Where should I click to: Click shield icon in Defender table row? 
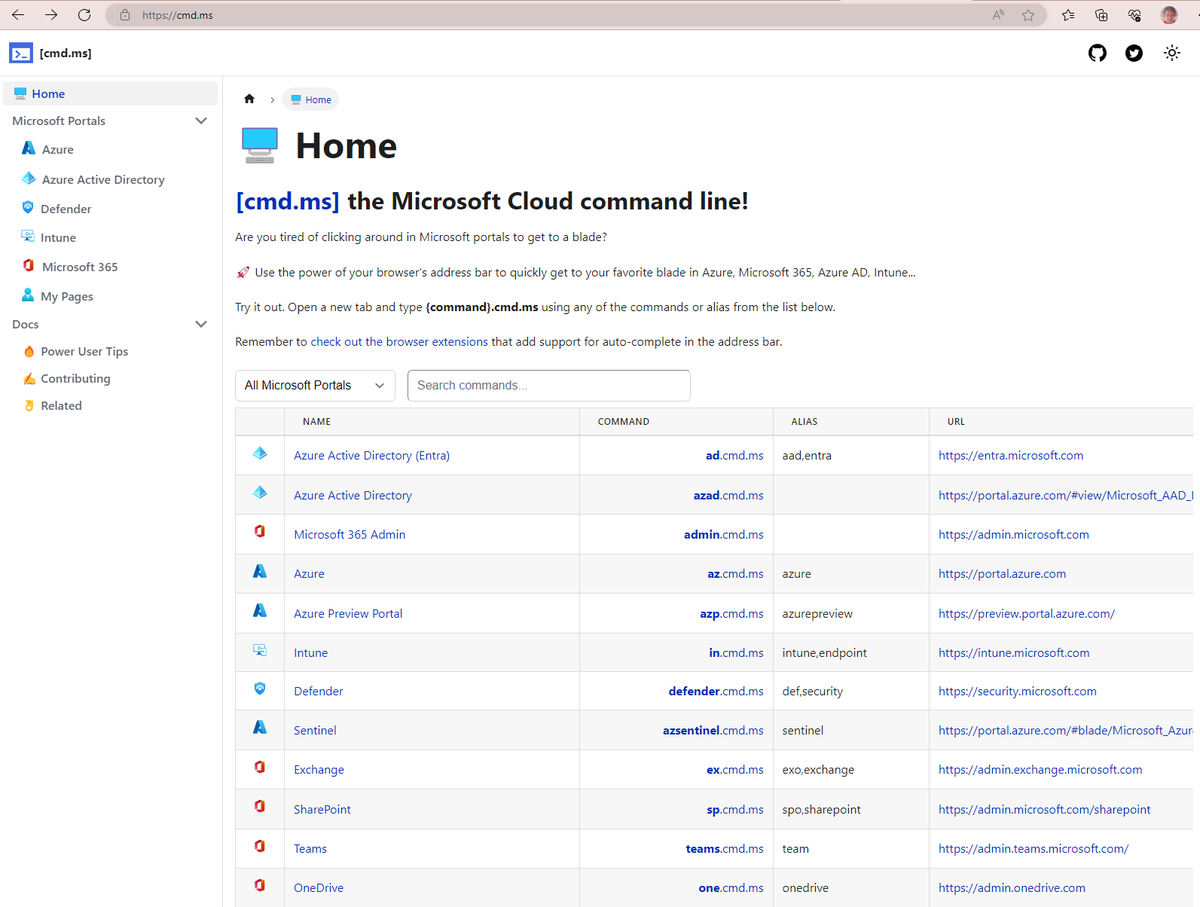pyautogui.click(x=260, y=689)
